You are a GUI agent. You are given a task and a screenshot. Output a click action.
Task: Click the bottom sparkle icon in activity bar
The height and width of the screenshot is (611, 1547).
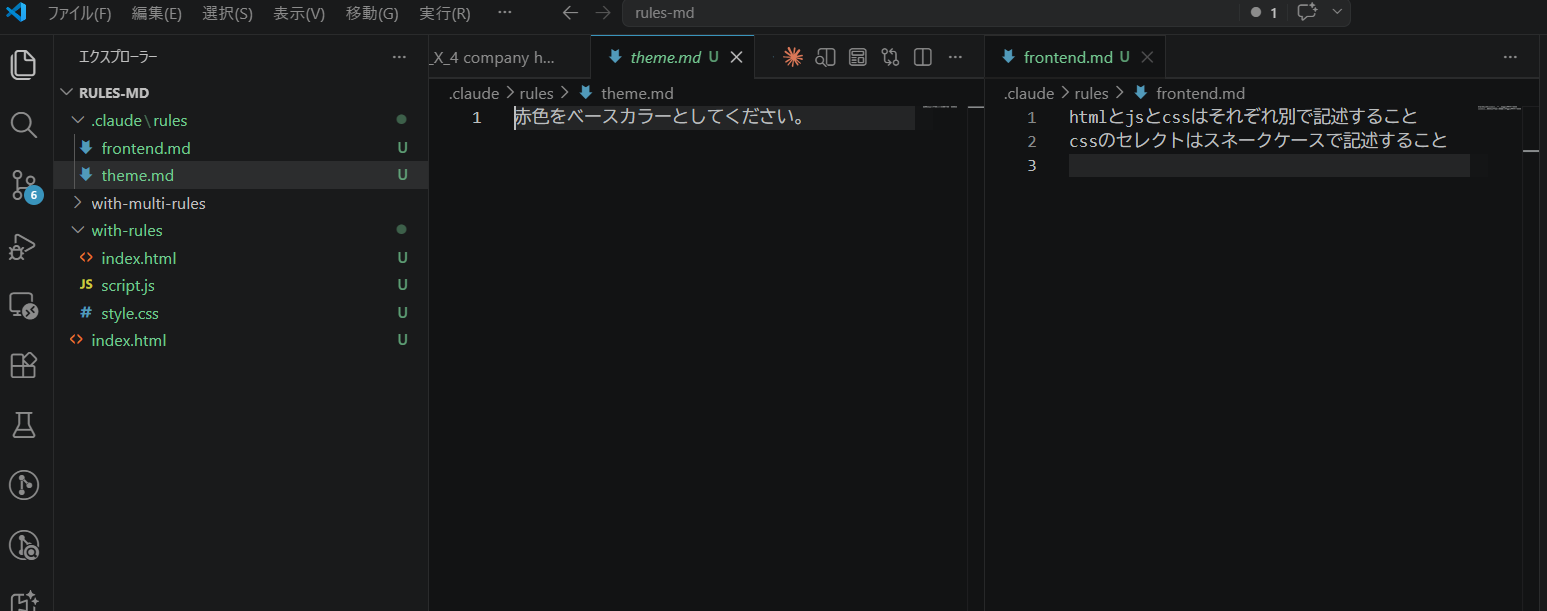pyautogui.click(x=23, y=599)
